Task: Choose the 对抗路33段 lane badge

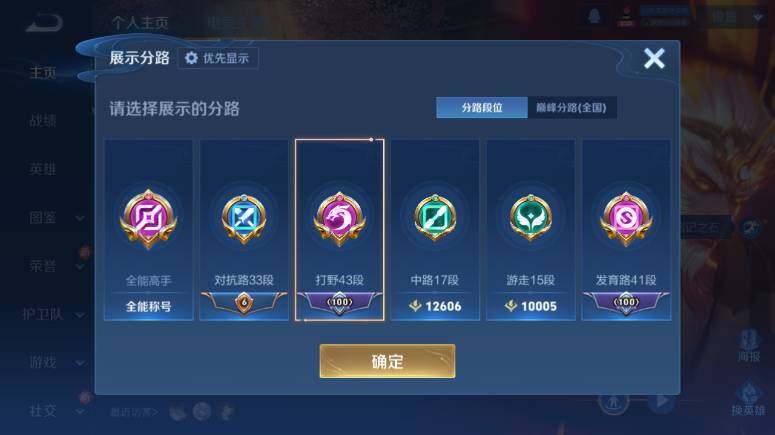Action: tap(244, 219)
